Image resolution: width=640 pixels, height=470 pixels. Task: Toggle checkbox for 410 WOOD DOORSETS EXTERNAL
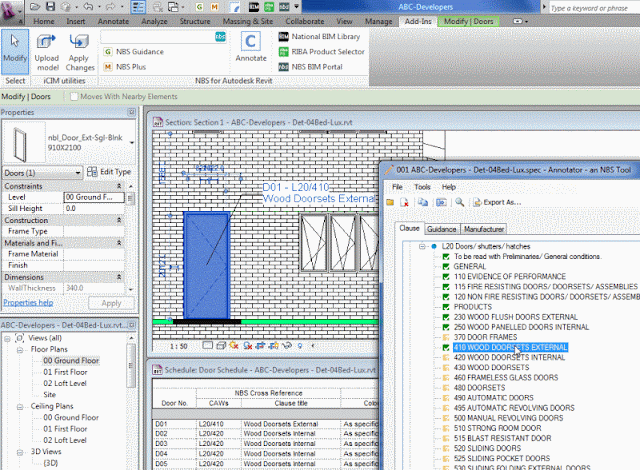pos(446,347)
